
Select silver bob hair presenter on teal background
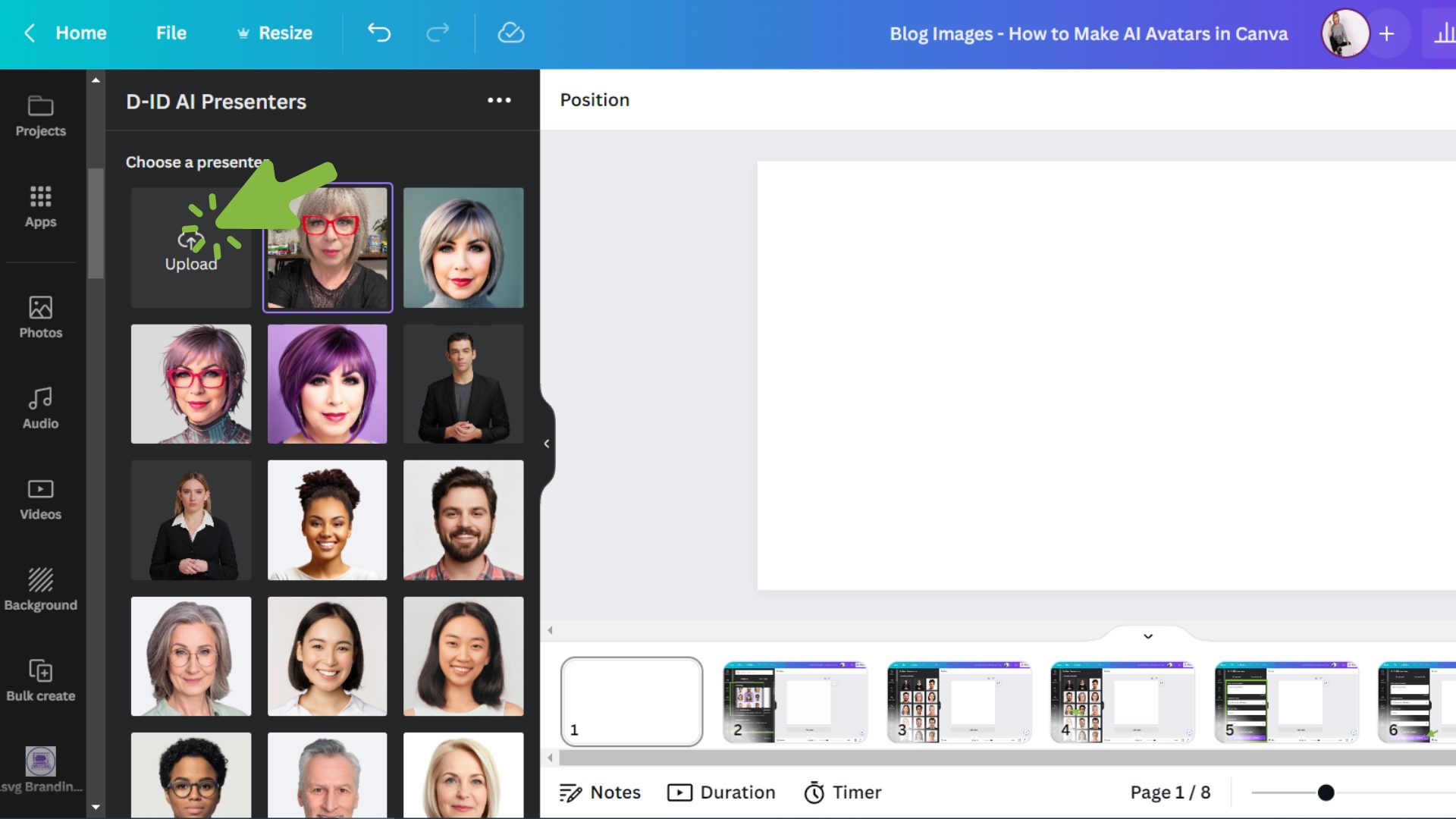pyautogui.click(x=463, y=248)
